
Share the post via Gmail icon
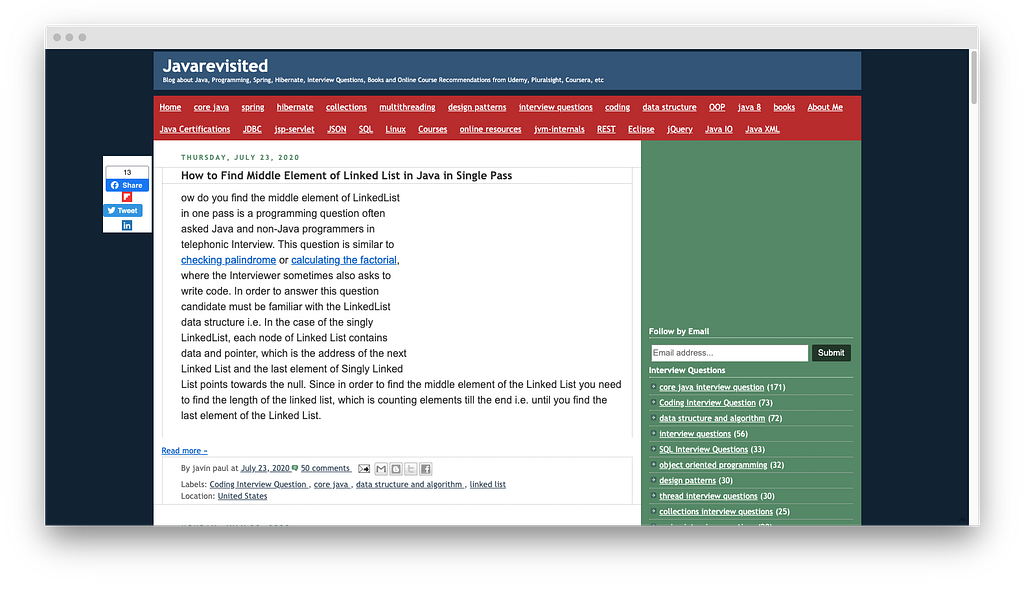point(381,469)
